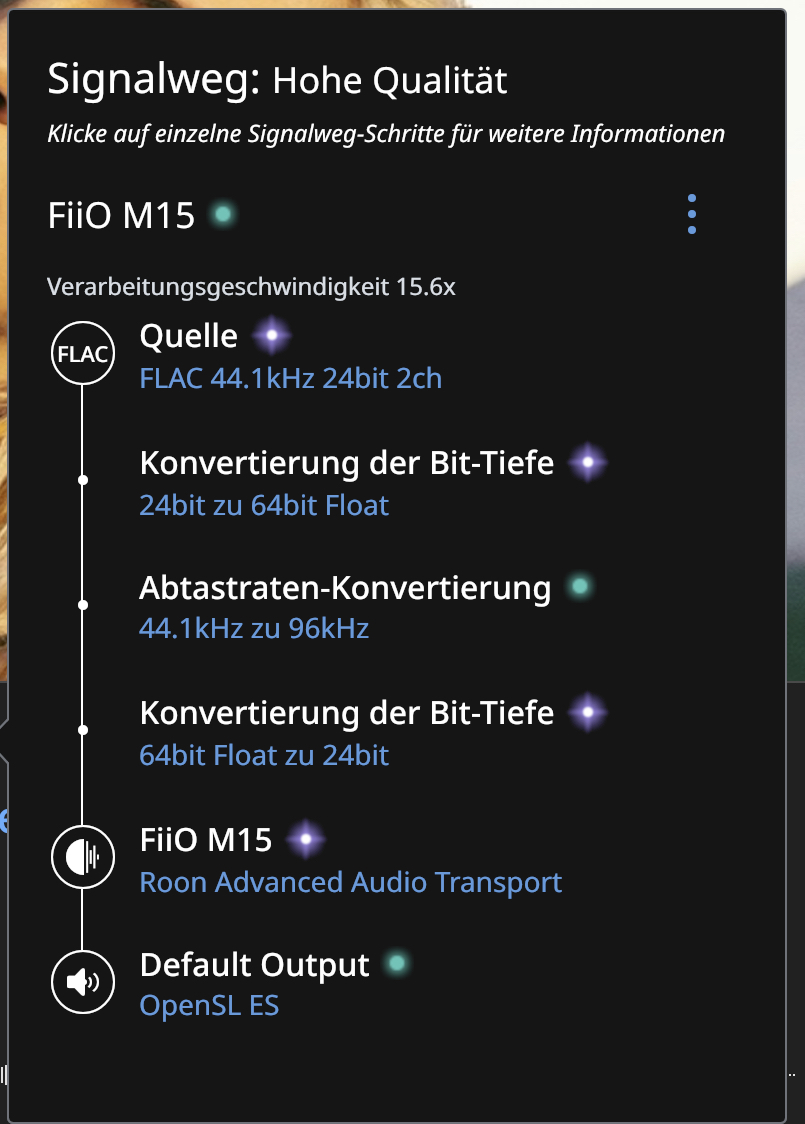Click purple star beside FiiO M15 transport step
Image resolution: width=805 pixels, height=1124 pixels.
click(306, 839)
